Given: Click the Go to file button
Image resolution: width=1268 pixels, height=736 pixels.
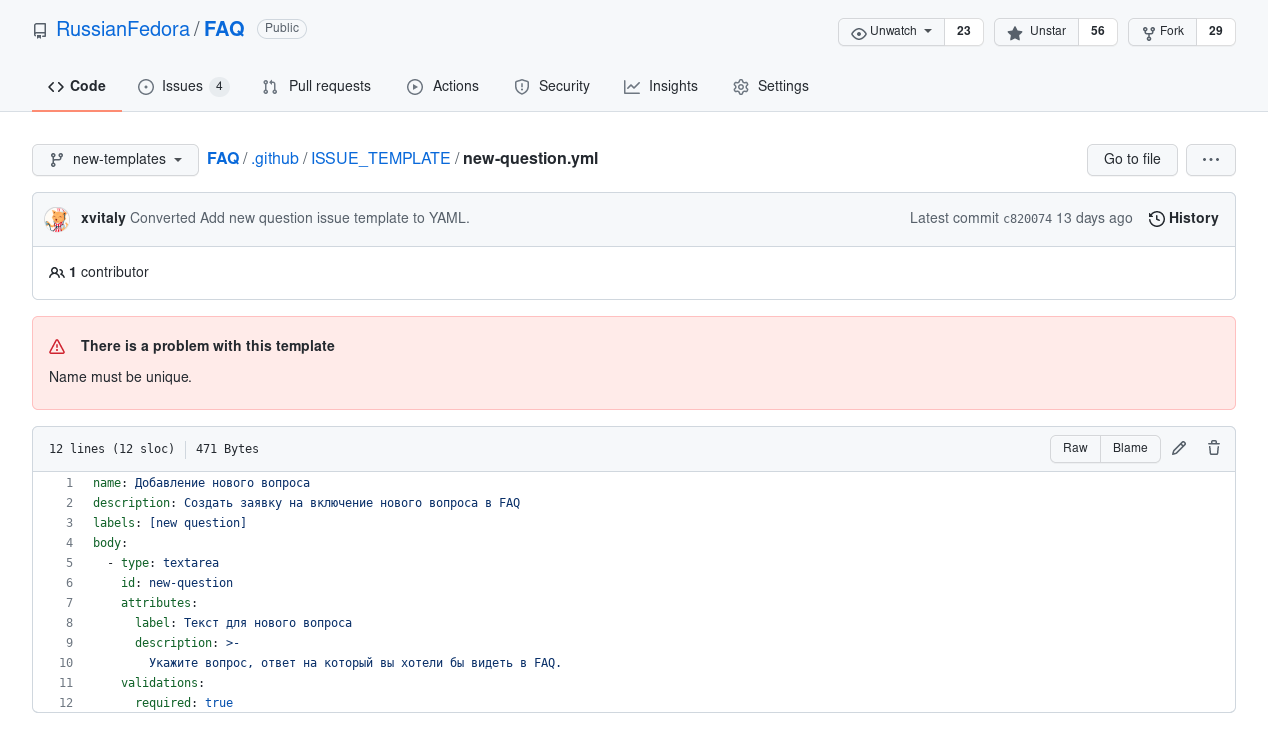Looking at the screenshot, I should tap(1132, 160).
